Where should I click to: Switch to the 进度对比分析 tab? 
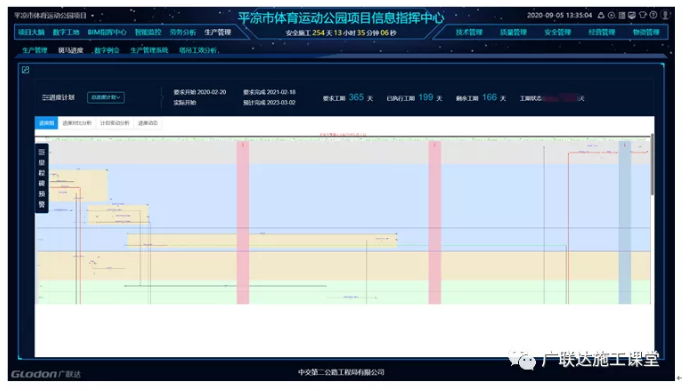(x=77, y=123)
